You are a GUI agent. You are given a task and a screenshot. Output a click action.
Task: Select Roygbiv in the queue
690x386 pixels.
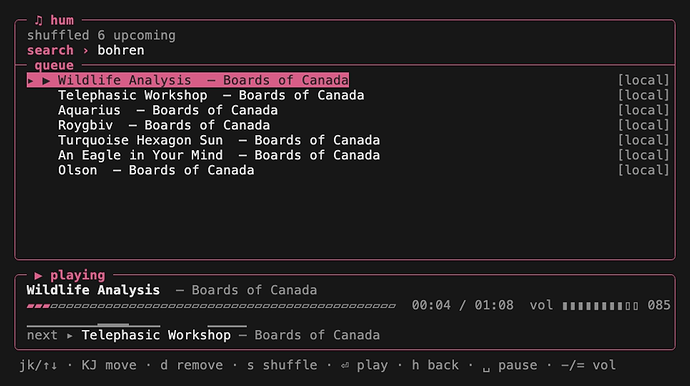tap(164, 125)
